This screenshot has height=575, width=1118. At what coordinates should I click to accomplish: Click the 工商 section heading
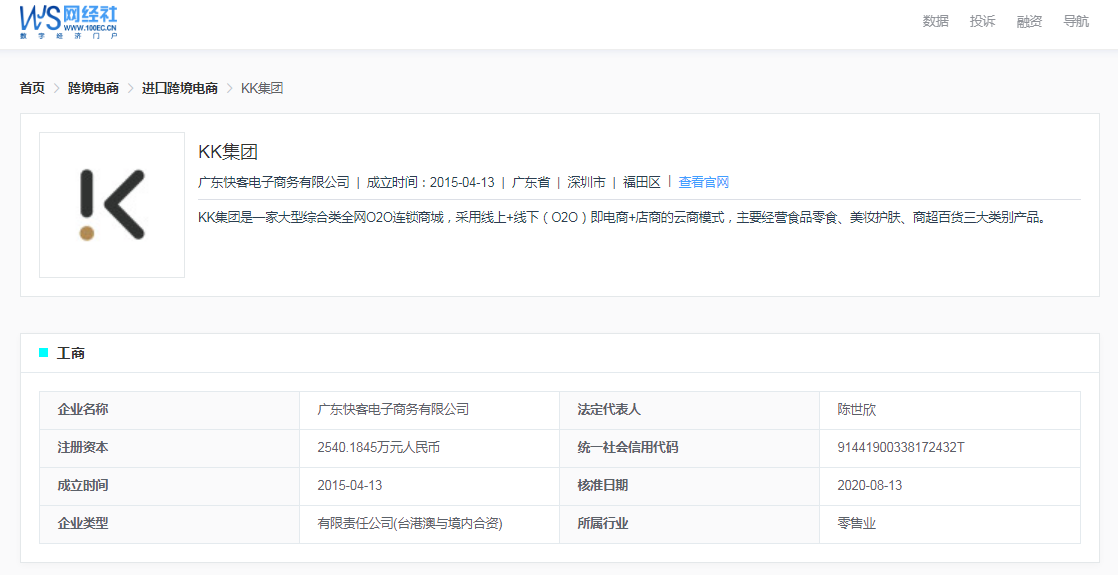(x=71, y=353)
